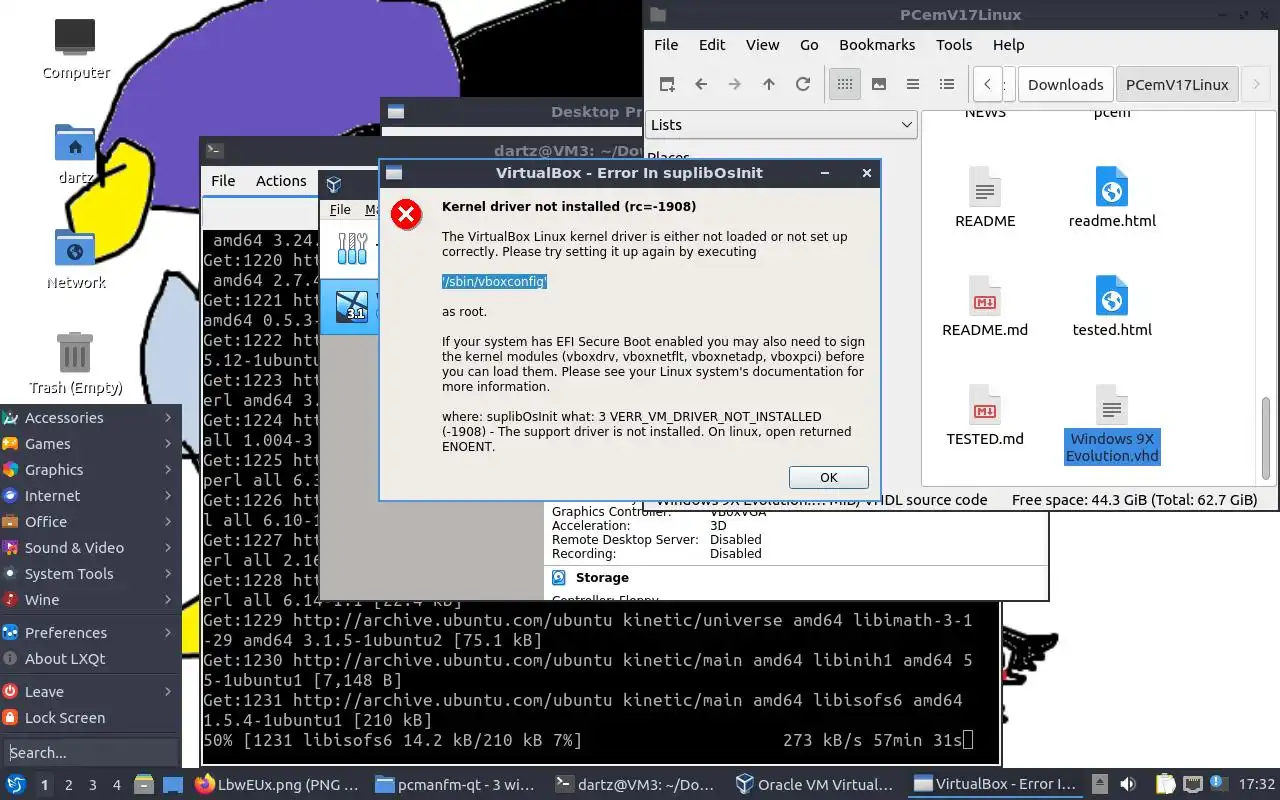The image size is (1280, 800).
Task: Go forward in the file manager toolbar
Action: [x=735, y=84]
